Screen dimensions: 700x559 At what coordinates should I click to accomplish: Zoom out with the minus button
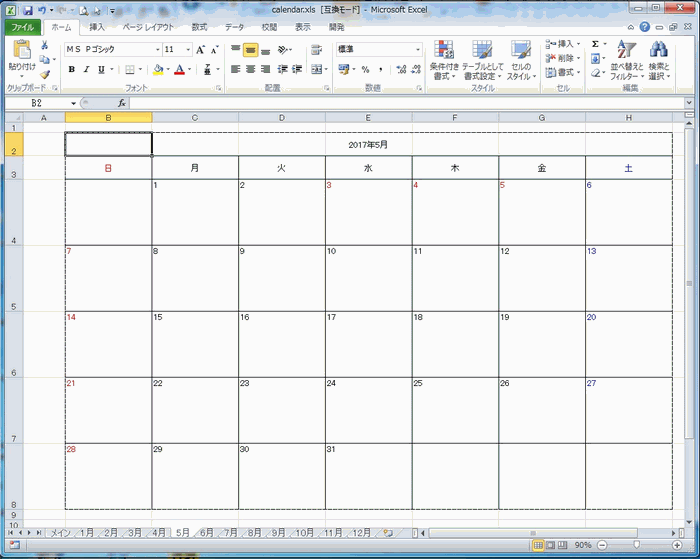pyautogui.click(x=602, y=545)
